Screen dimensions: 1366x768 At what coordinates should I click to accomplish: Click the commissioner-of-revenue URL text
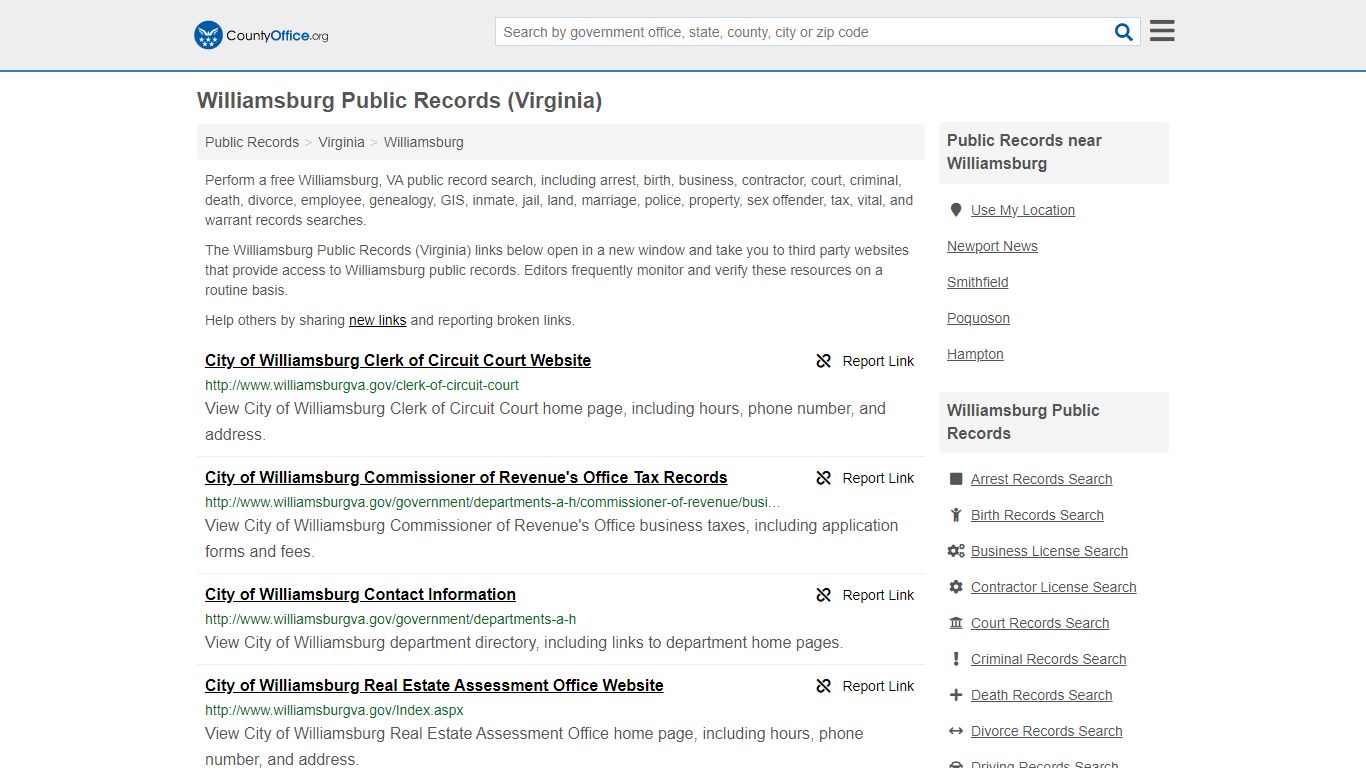tap(493, 502)
